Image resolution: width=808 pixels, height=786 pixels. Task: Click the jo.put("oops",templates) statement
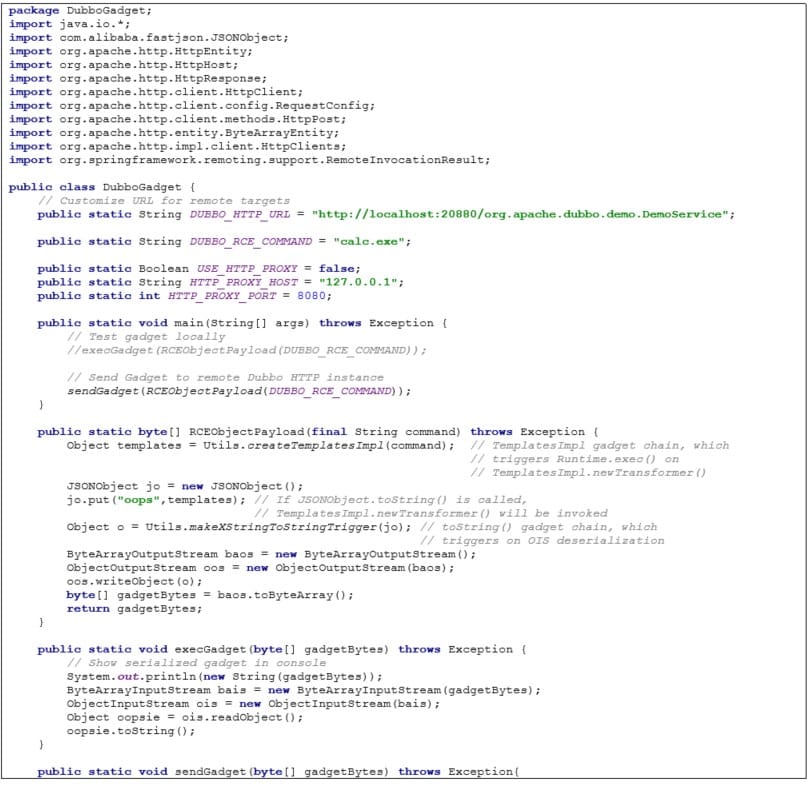point(156,500)
